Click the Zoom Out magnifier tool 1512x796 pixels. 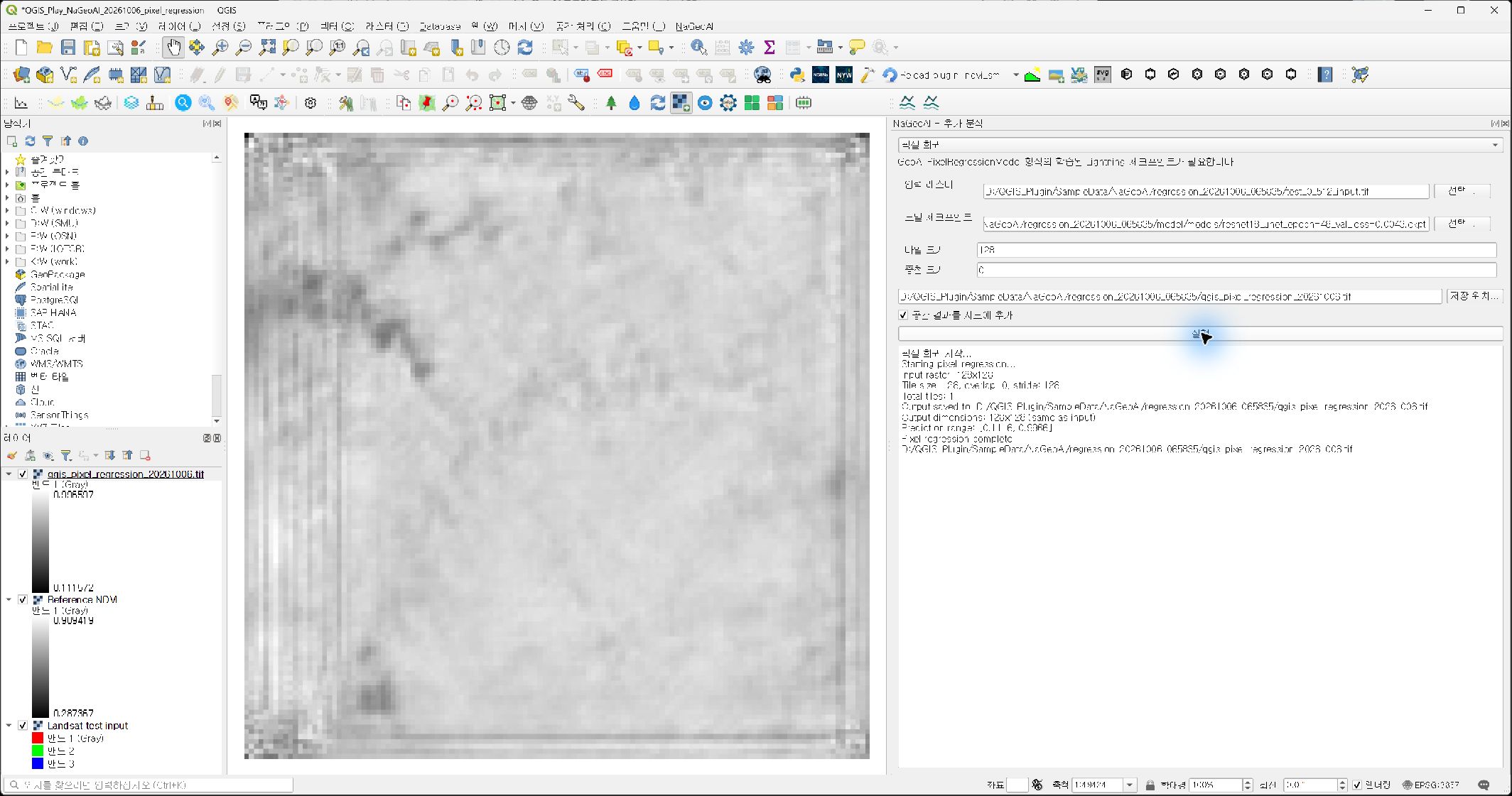click(244, 48)
